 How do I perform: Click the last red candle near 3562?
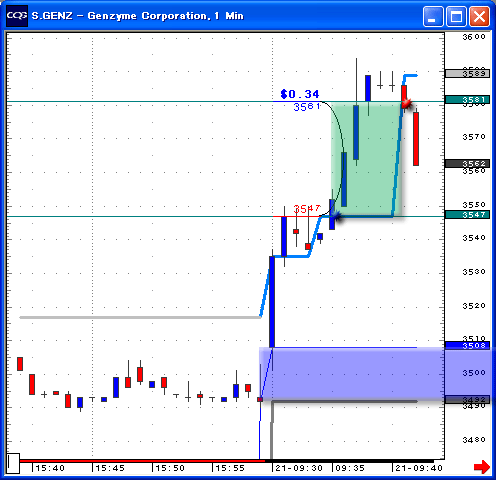[416, 139]
